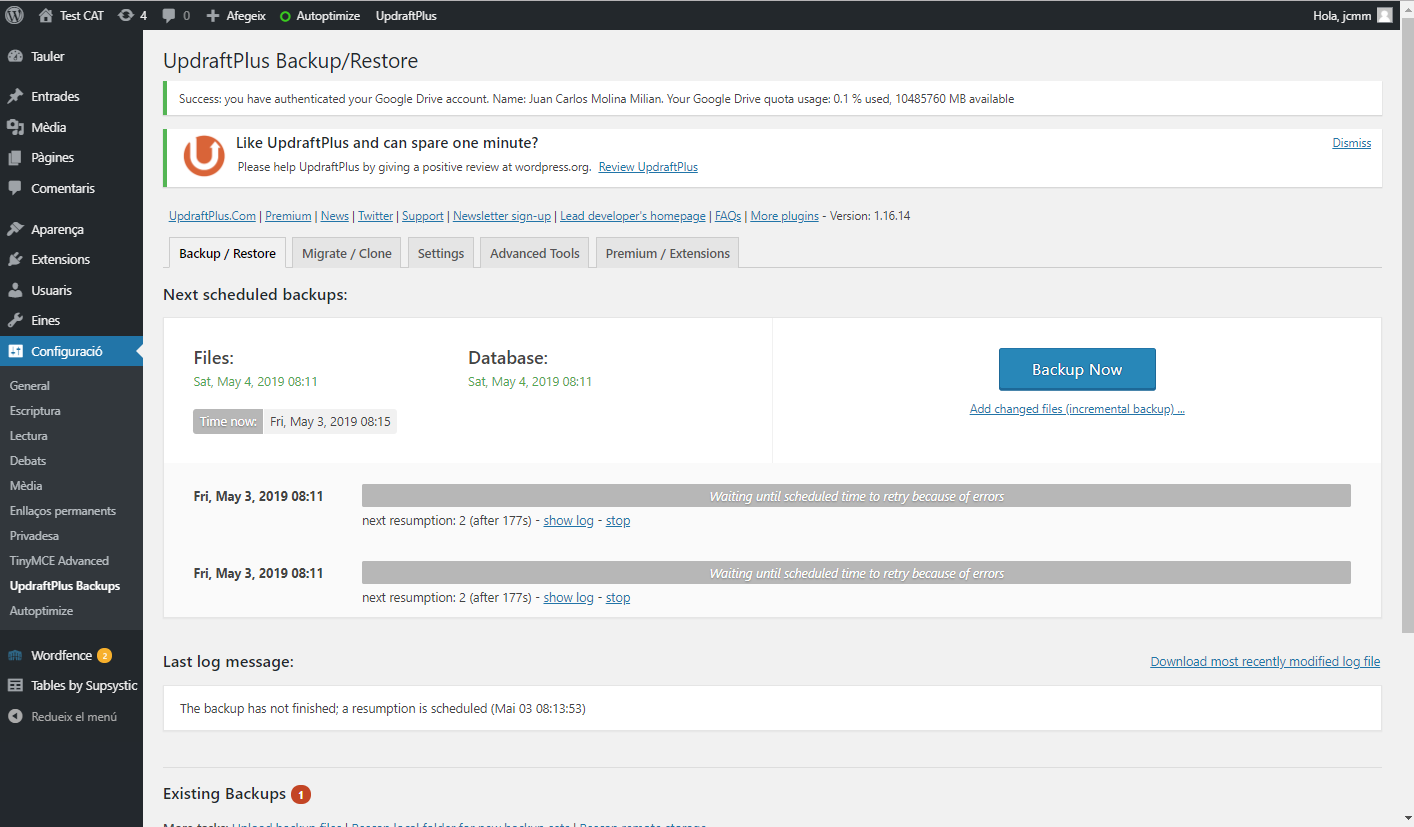Open UpdraftPlus in admin bar
Screen dimensions: 1414x827
[x=406, y=15]
